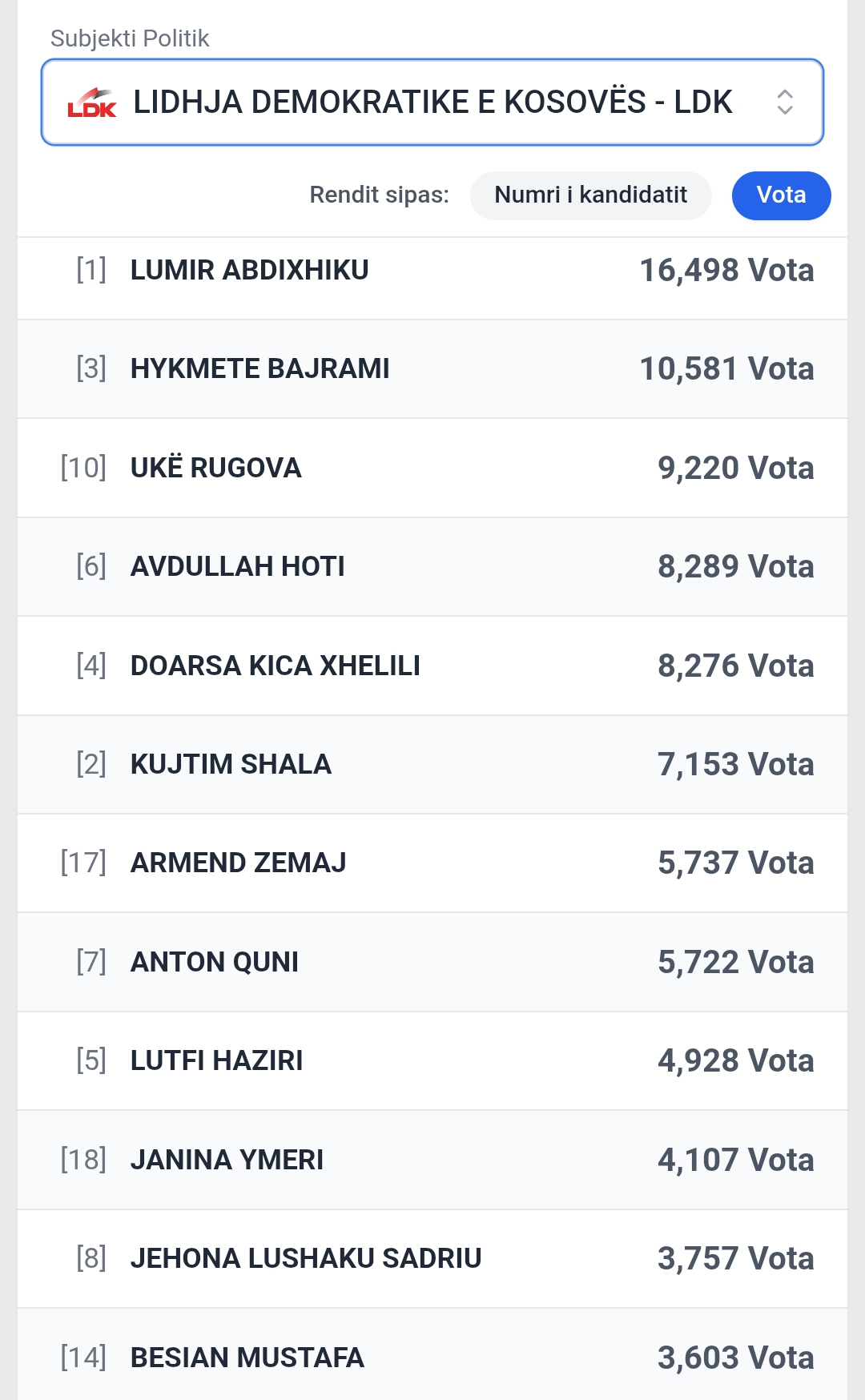The height and width of the screenshot is (1400, 865).
Task: Click the up-down chevron on party selector
Action: pyautogui.click(x=784, y=103)
